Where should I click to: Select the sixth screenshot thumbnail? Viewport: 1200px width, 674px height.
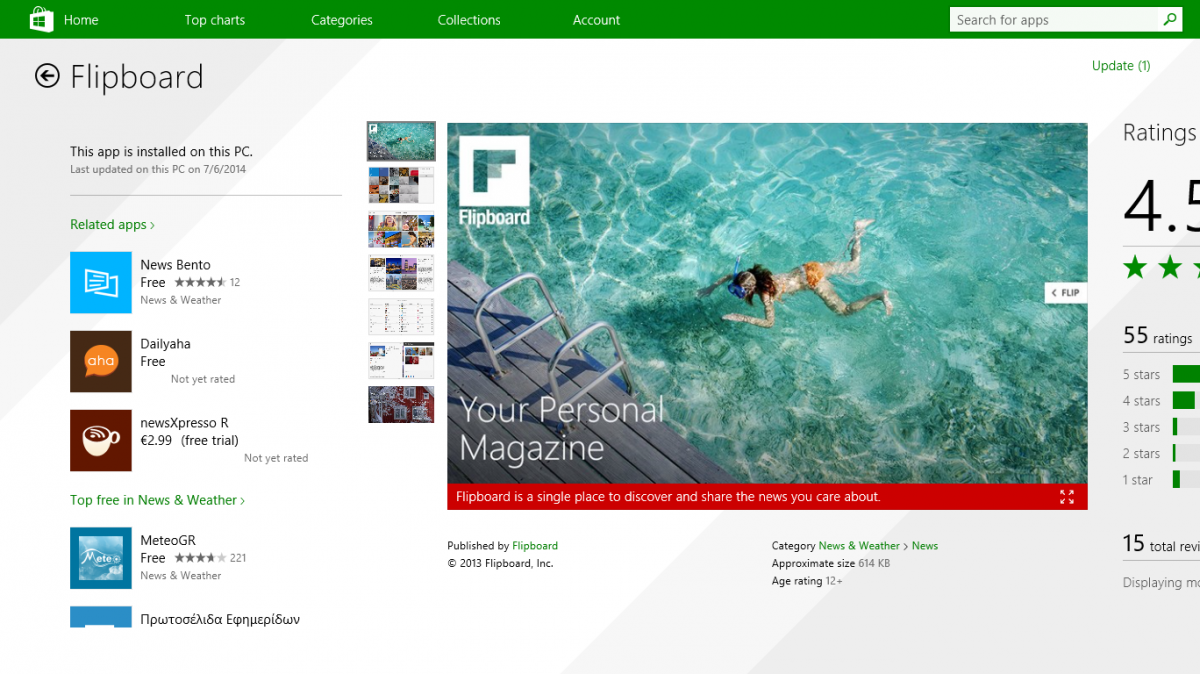(401, 361)
